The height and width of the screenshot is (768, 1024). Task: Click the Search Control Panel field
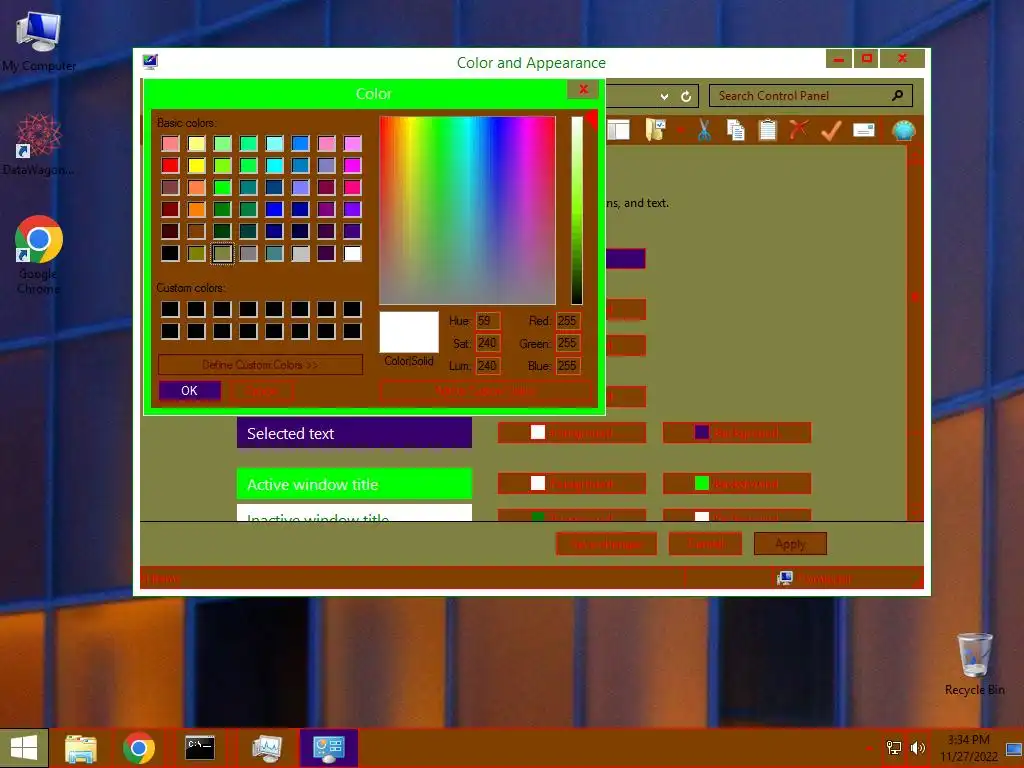[810, 96]
